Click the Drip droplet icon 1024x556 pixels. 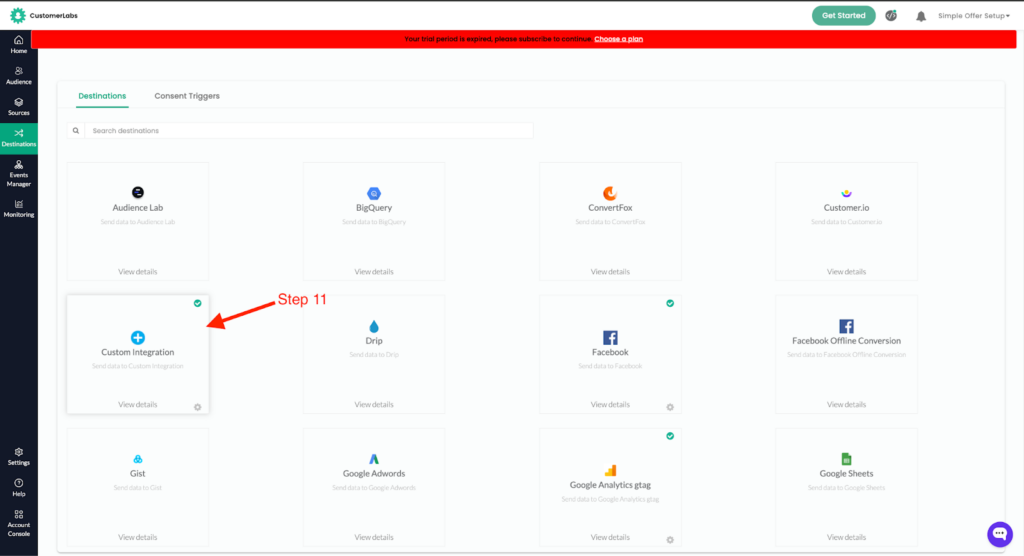[374, 326]
